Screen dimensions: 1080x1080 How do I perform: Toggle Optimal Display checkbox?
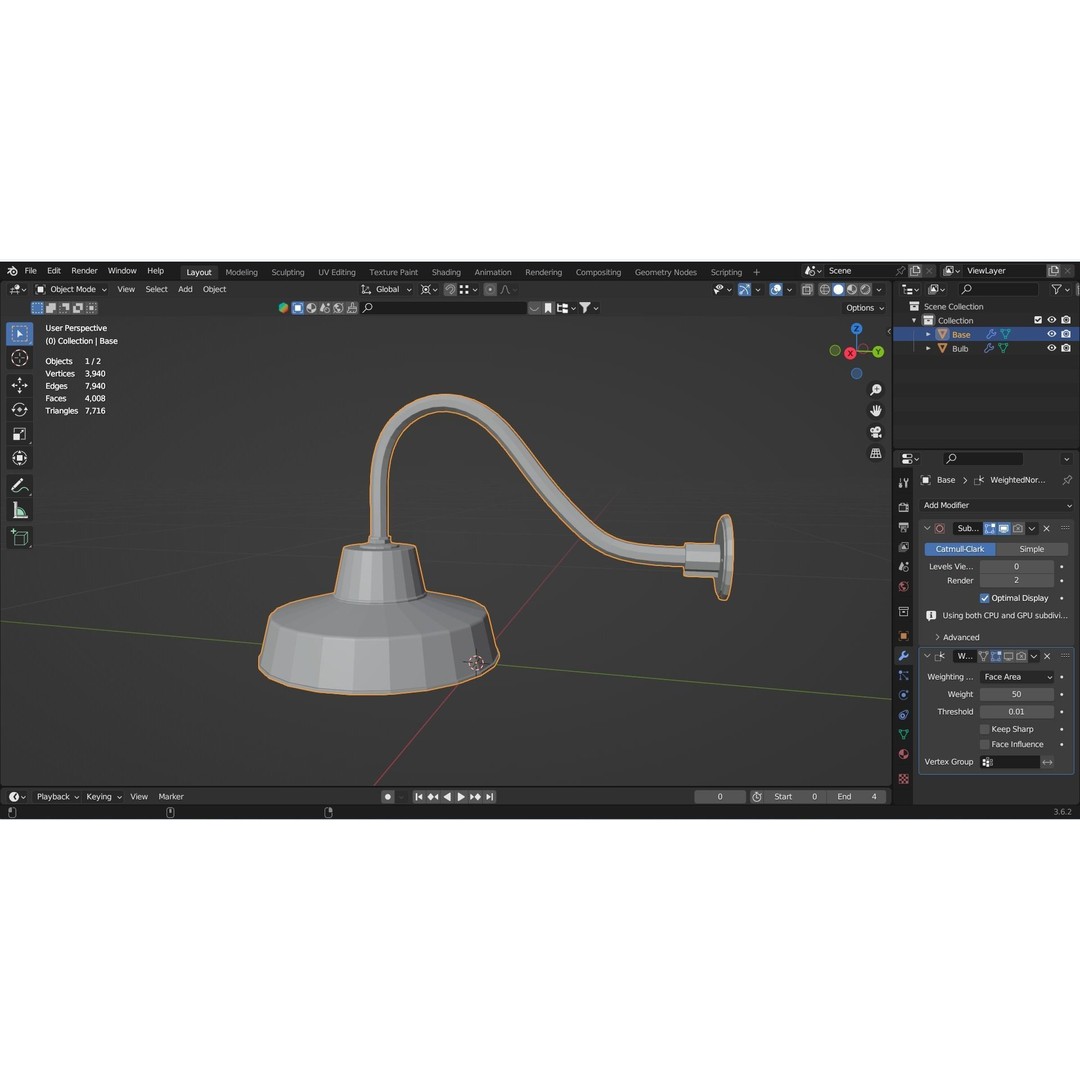point(984,598)
